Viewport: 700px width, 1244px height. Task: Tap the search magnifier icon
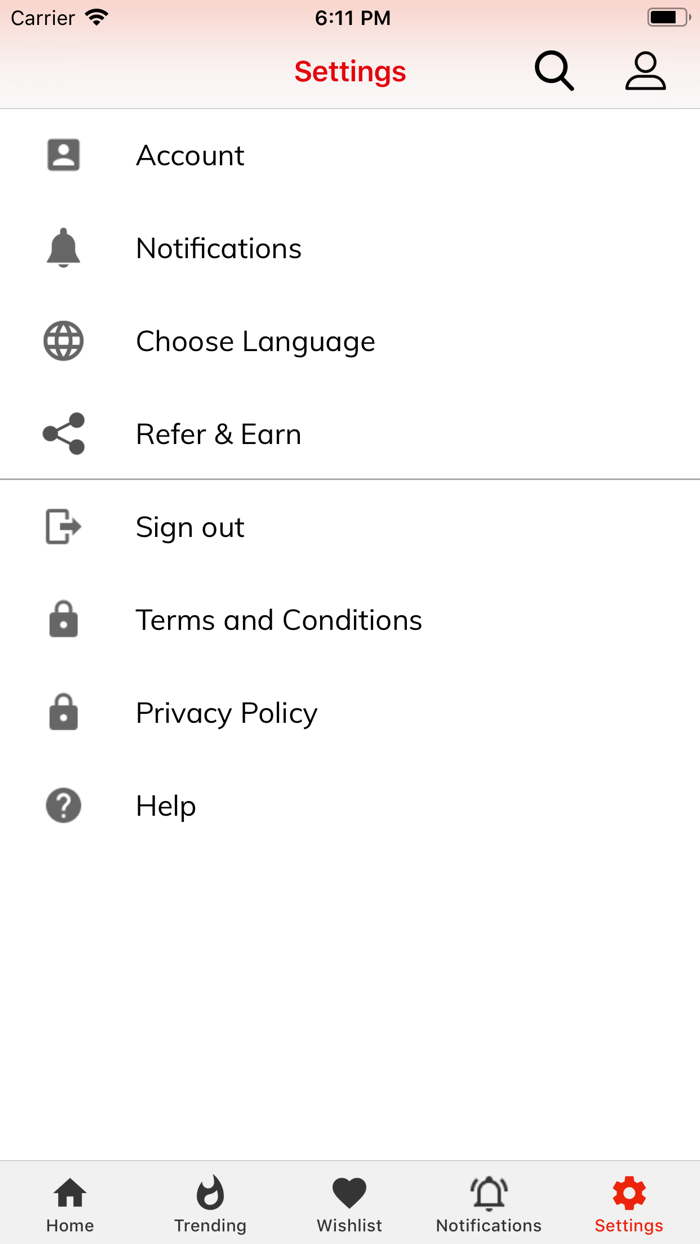(x=554, y=71)
